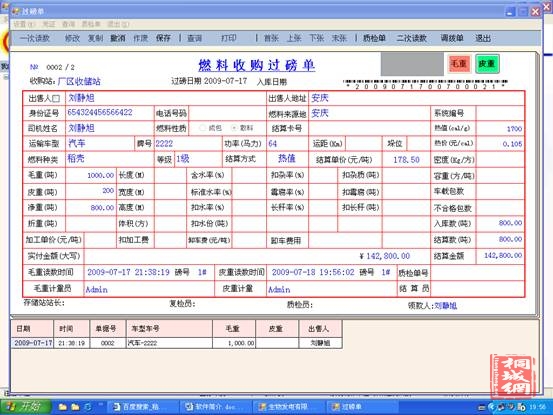
Task: Click the 结算单价 value 178.50
Action: coord(406,160)
